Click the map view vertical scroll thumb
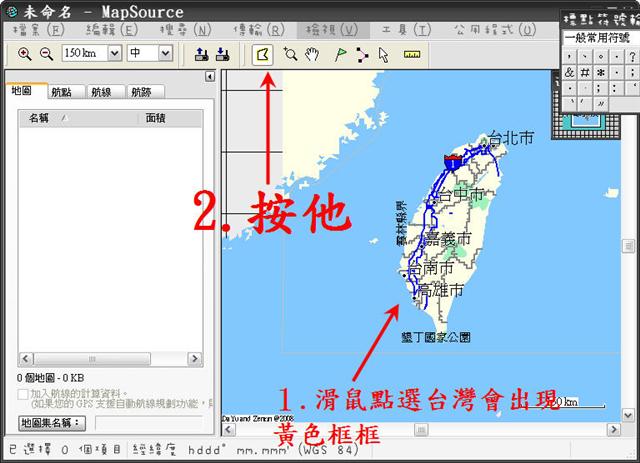Viewport: 640px width, 463px height. pos(629,246)
